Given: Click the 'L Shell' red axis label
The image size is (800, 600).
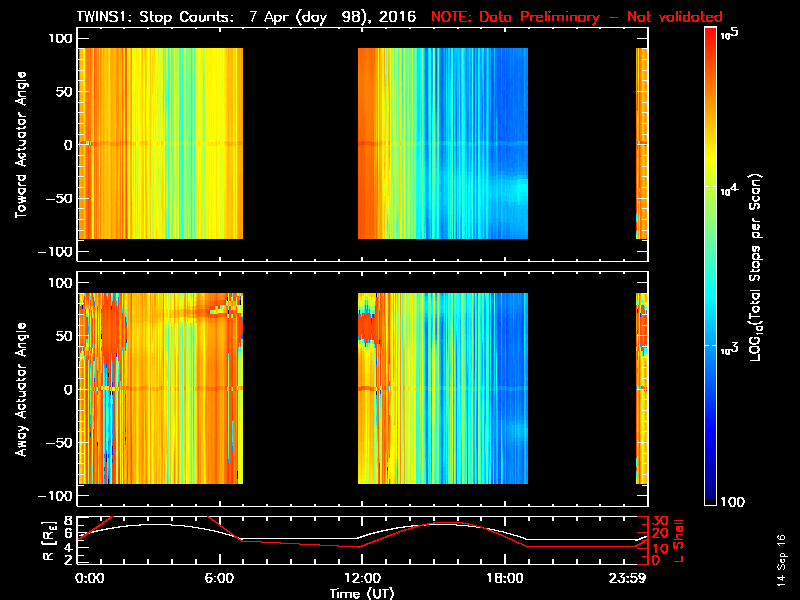Looking at the screenshot, I should coord(680,538).
